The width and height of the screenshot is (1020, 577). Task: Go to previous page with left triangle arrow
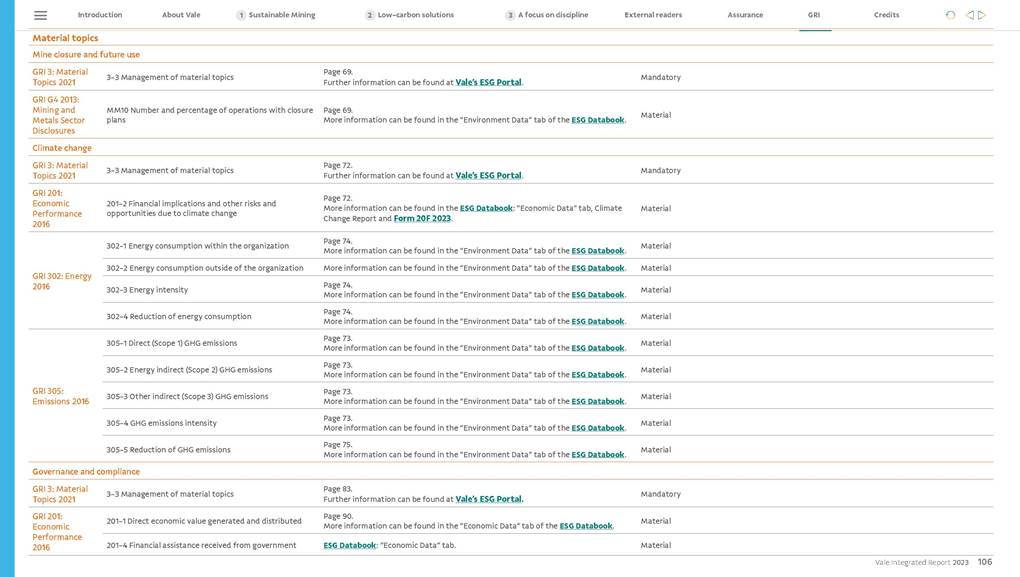tap(970, 15)
